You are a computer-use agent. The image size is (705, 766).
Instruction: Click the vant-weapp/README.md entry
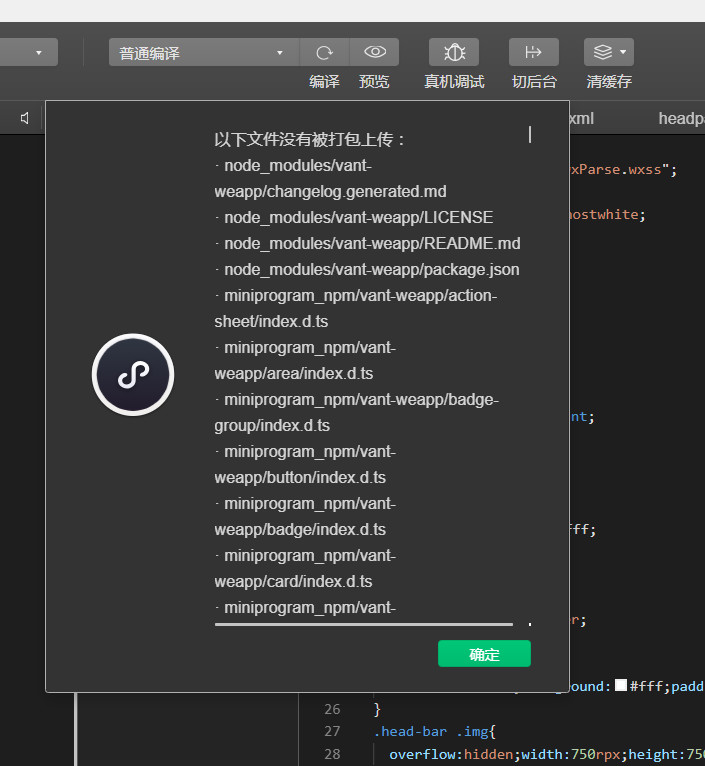click(368, 243)
